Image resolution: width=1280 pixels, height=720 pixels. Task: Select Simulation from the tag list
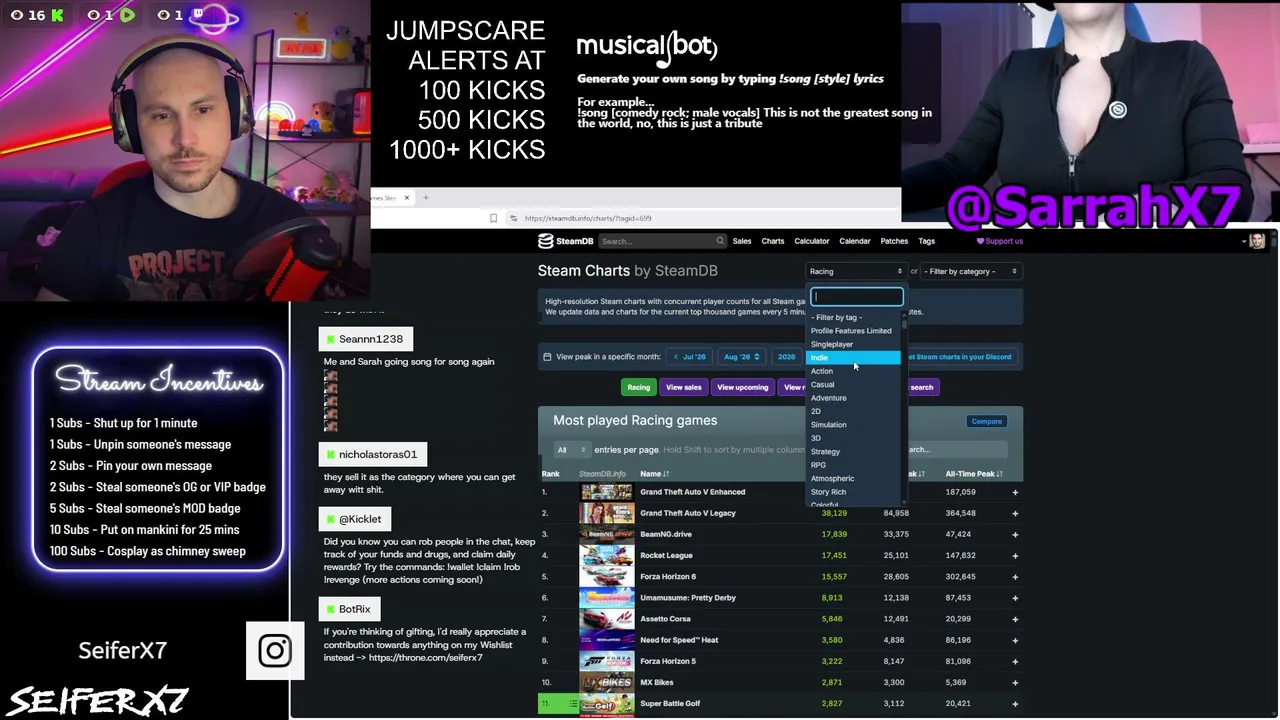[853, 425]
